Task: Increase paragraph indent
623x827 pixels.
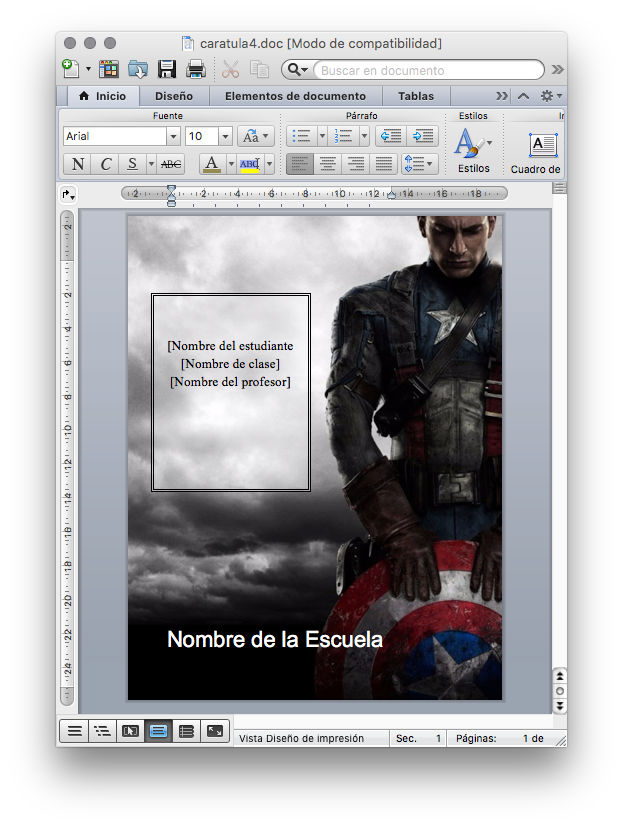Action: (423, 136)
